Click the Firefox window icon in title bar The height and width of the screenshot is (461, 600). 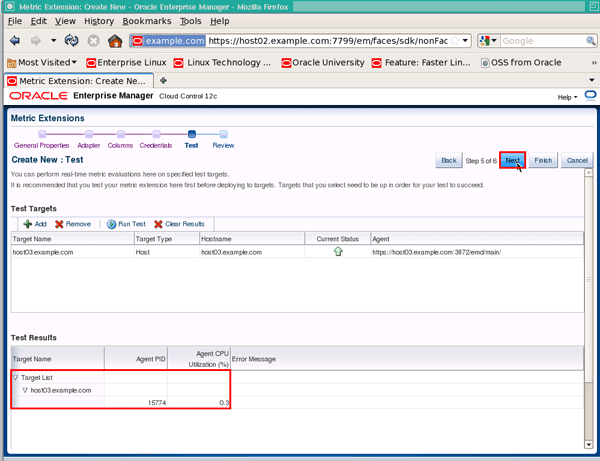point(10,7)
